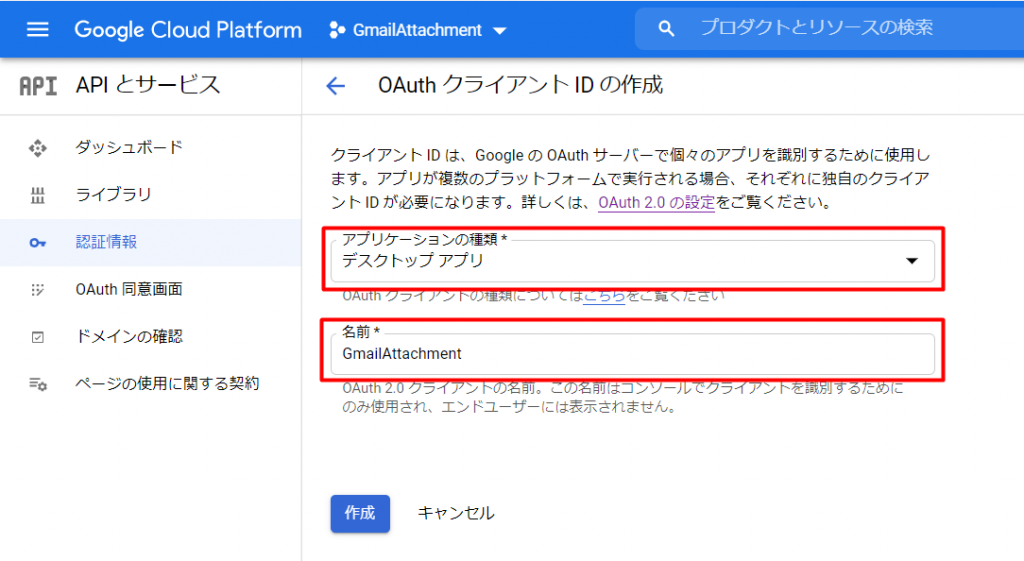Open the hamburger navigation menu

pyautogui.click(x=37, y=29)
